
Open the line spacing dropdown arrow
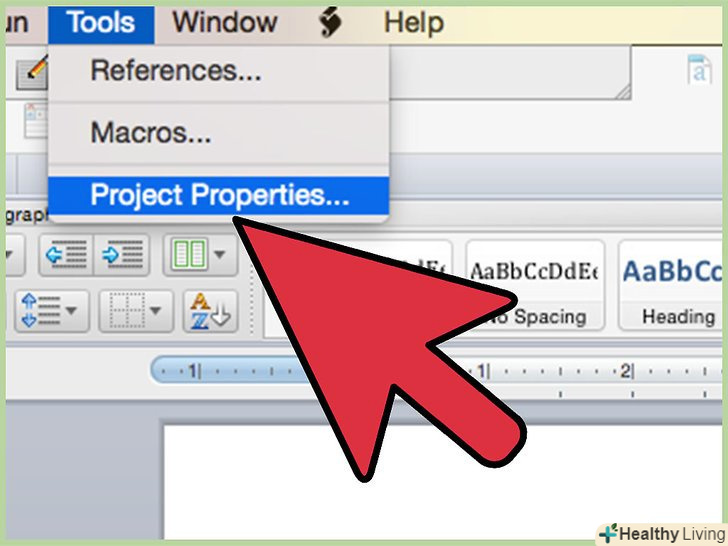point(72,310)
